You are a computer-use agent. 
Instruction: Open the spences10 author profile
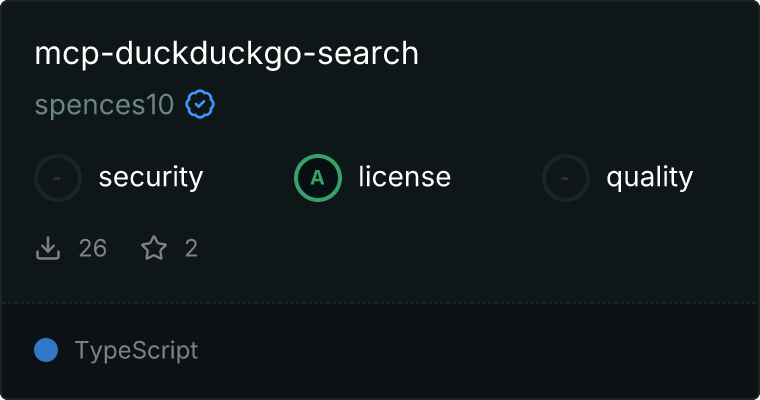[104, 104]
